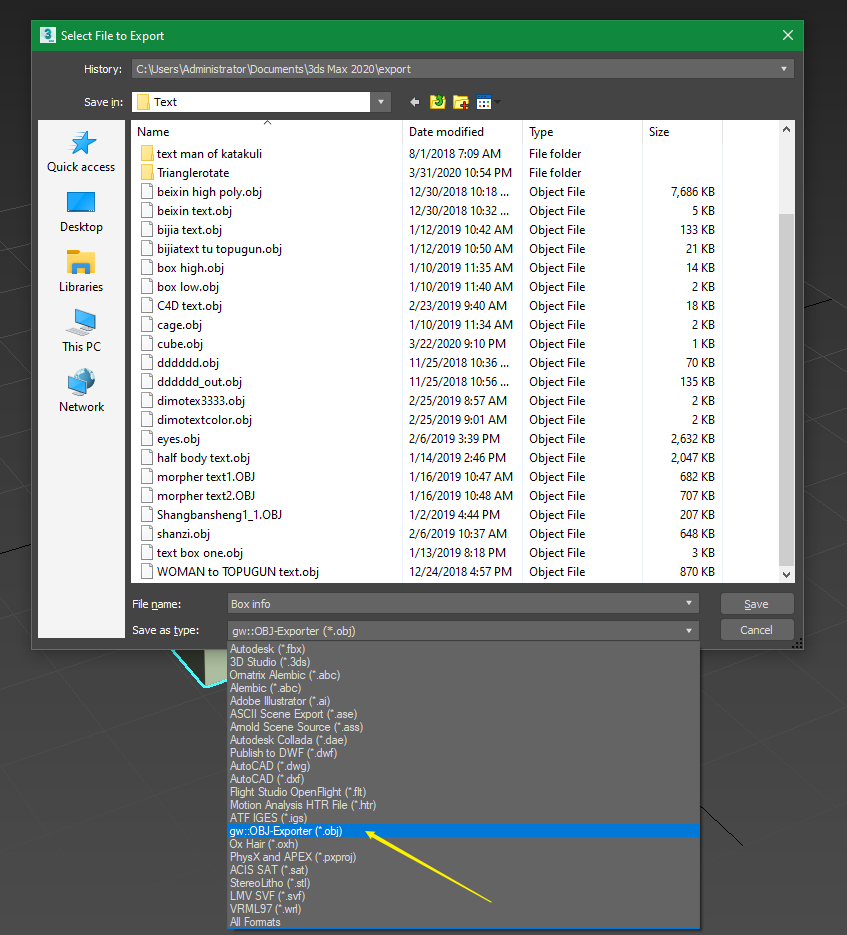Close the Select File to Export dialog
The width and height of the screenshot is (847, 935).
[787, 35]
